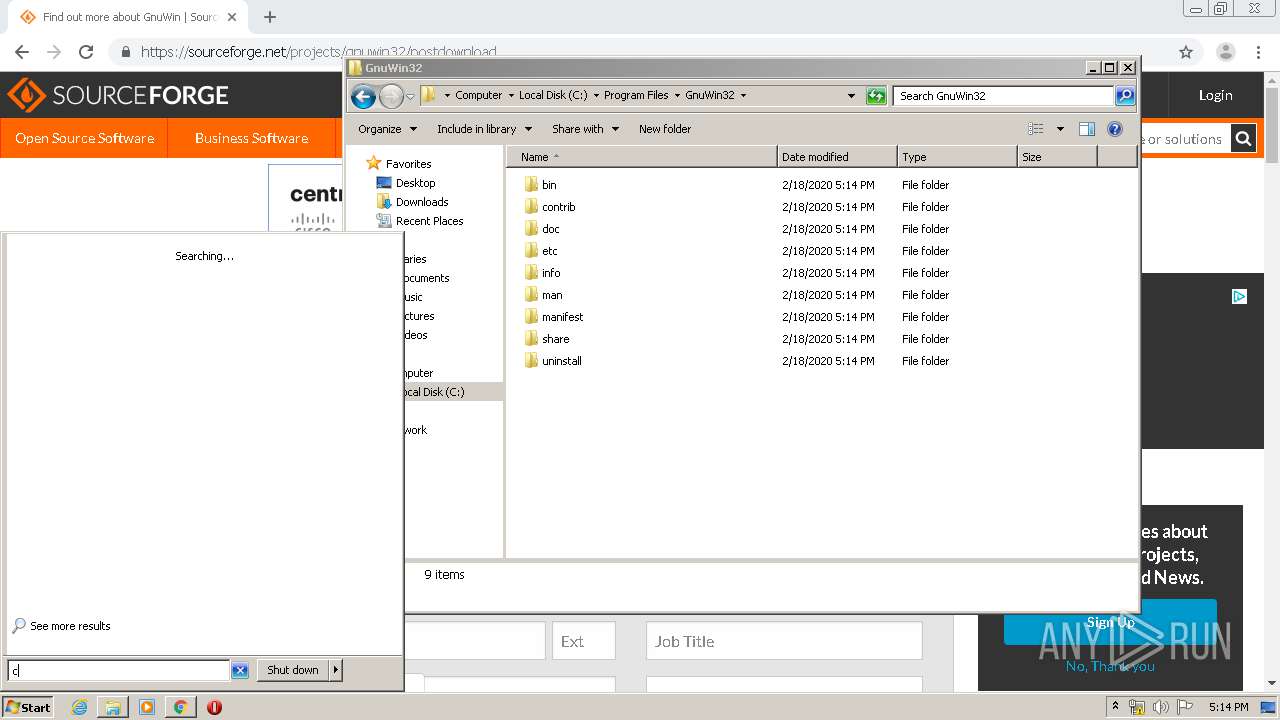
Task: Open the Business Software menu
Action: (251, 138)
